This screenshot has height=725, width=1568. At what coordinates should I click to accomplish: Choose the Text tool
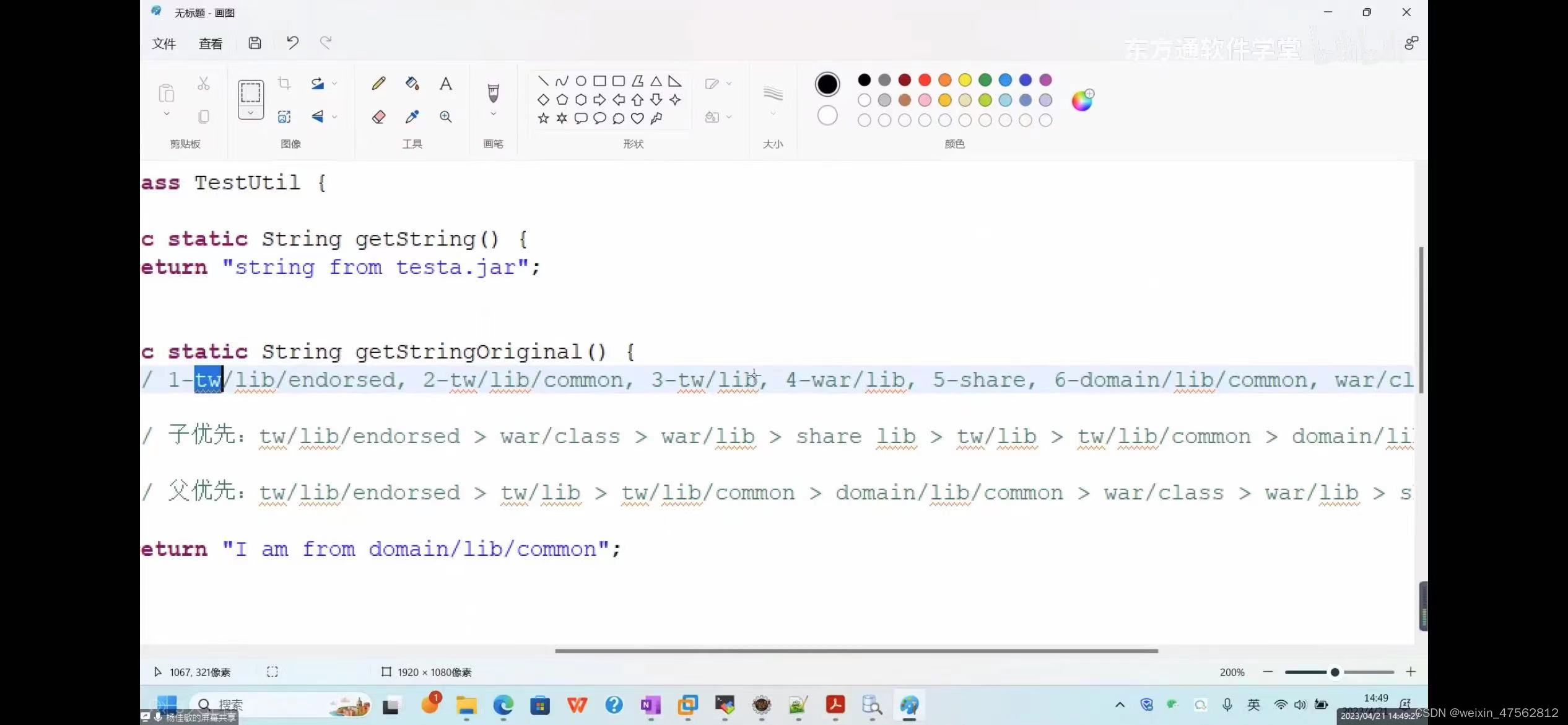tap(445, 84)
